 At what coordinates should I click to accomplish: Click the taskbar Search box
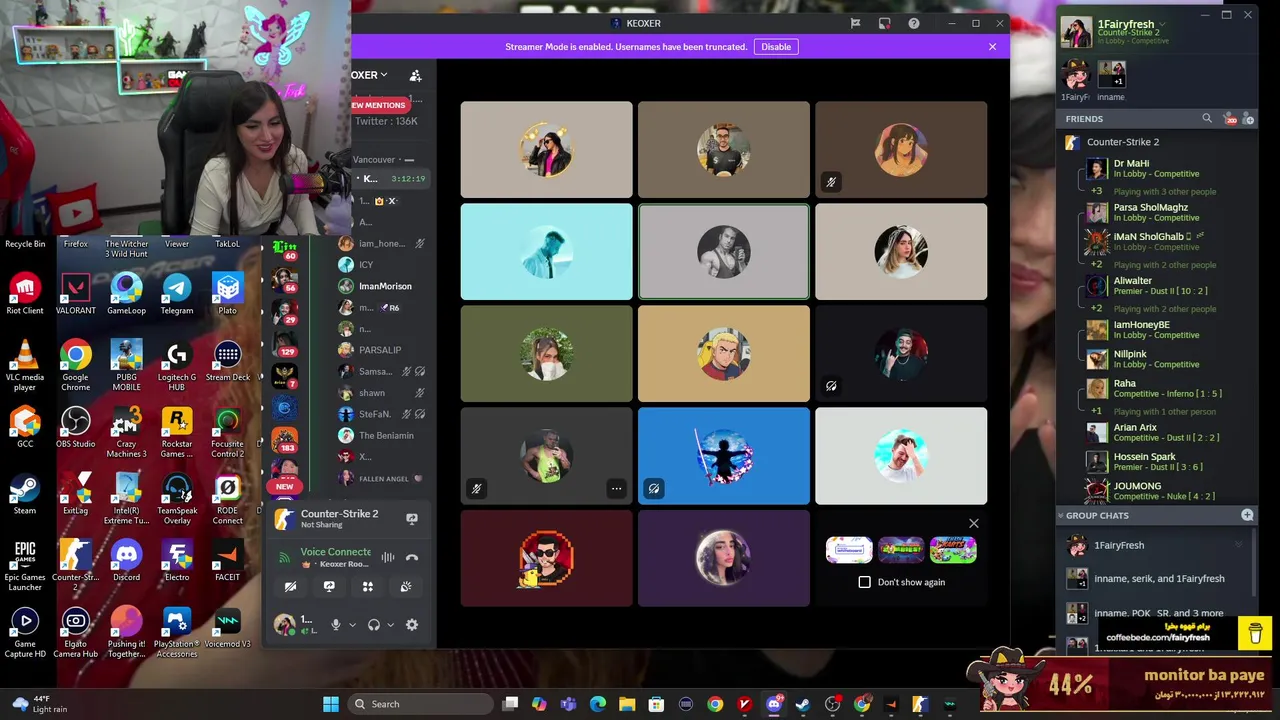421,704
